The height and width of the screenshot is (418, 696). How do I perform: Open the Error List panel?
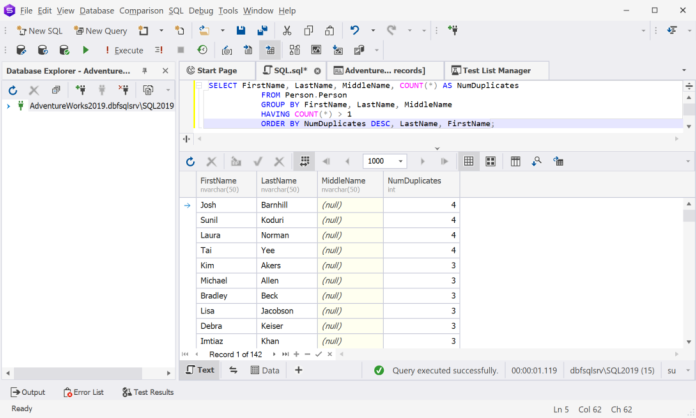(84, 392)
